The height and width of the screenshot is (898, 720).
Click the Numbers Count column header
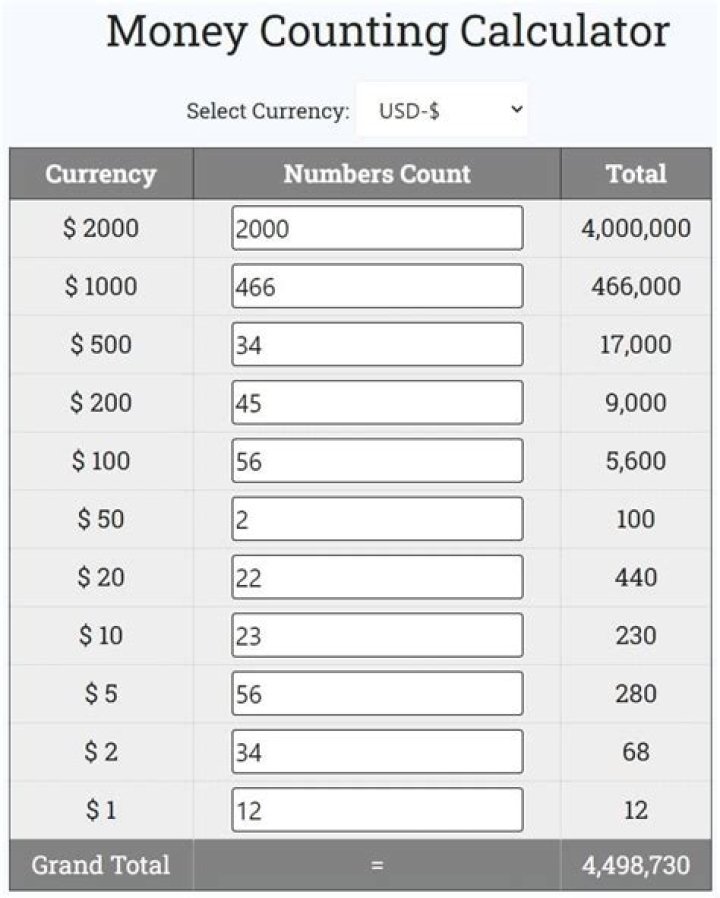click(377, 174)
